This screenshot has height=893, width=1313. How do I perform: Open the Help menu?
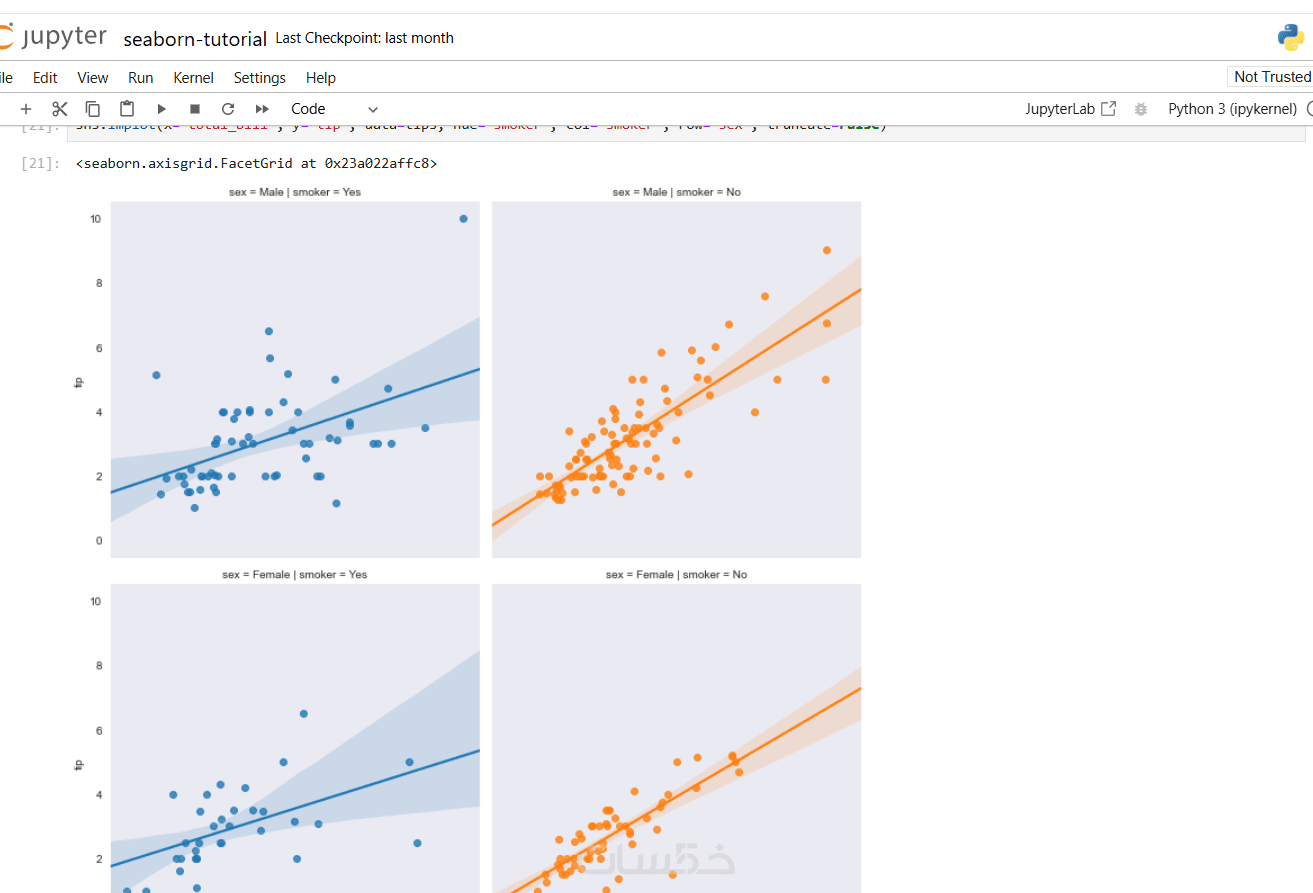coord(321,77)
